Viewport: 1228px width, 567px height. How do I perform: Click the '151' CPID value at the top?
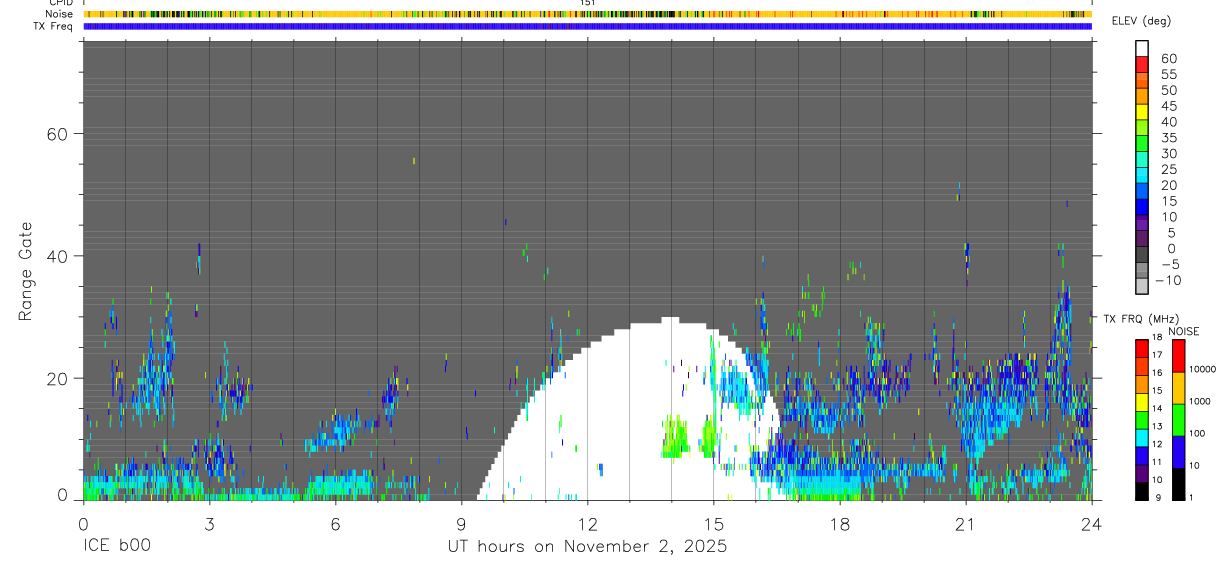pos(588,3)
